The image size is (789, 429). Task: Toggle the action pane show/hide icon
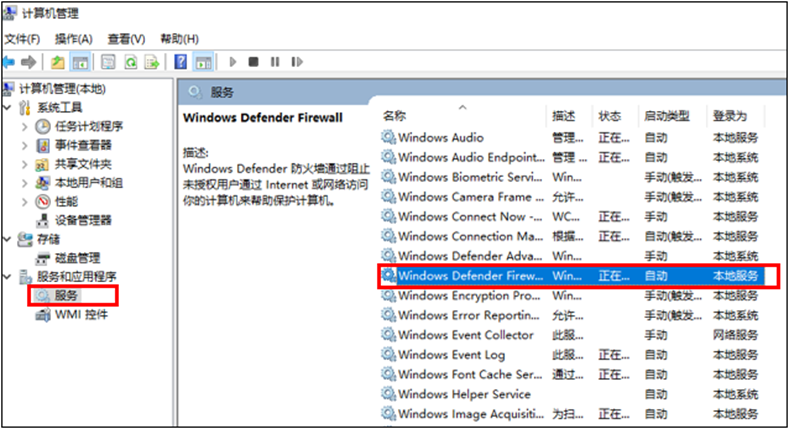202,62
